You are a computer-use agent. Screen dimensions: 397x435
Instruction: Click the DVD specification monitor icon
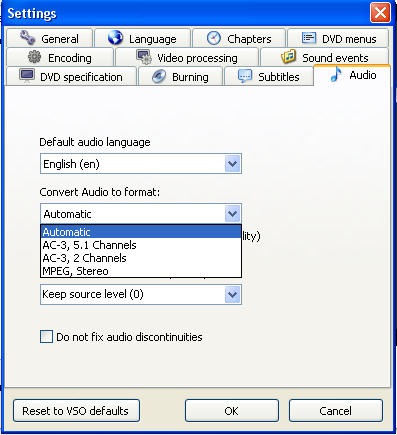click(x=27, y=76)
